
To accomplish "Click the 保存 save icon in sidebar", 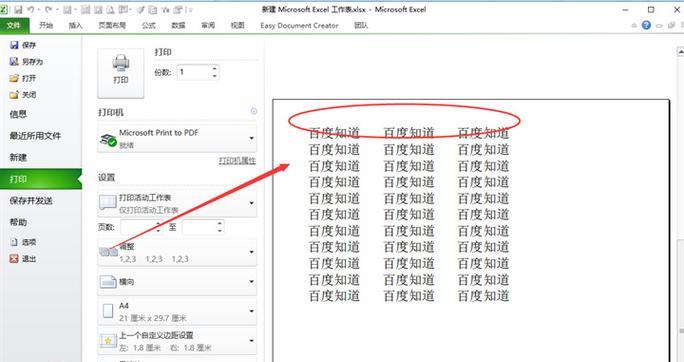I will (x=14, y=45).
